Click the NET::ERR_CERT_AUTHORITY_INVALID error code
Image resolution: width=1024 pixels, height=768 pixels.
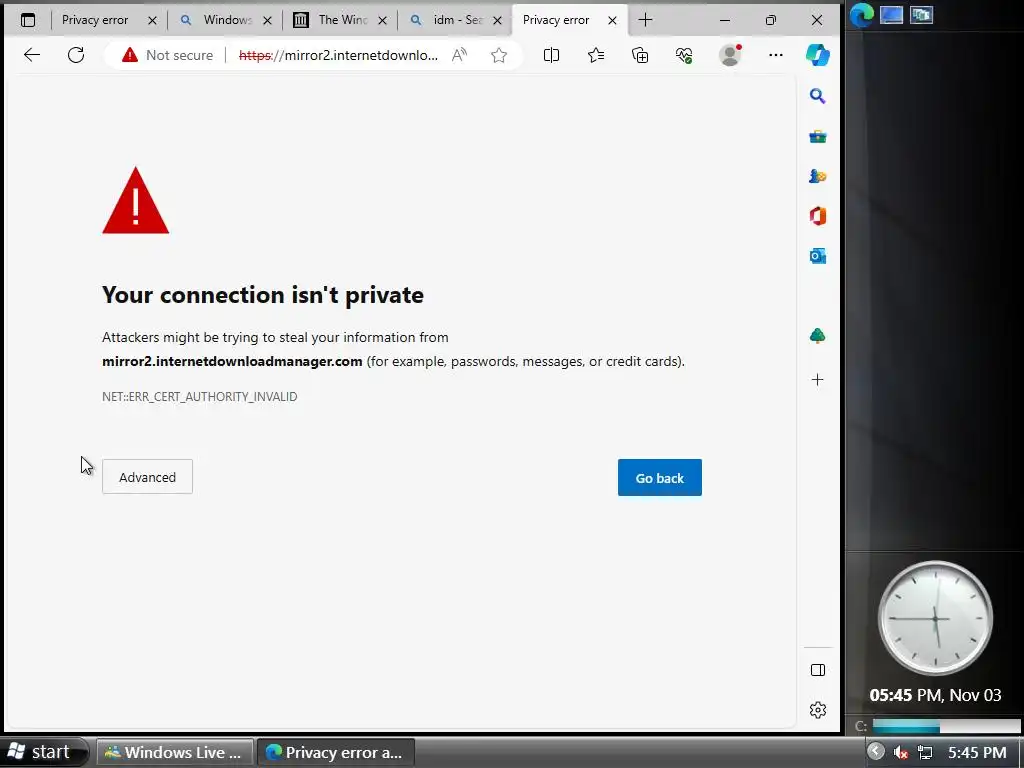(x=200, y=396)
